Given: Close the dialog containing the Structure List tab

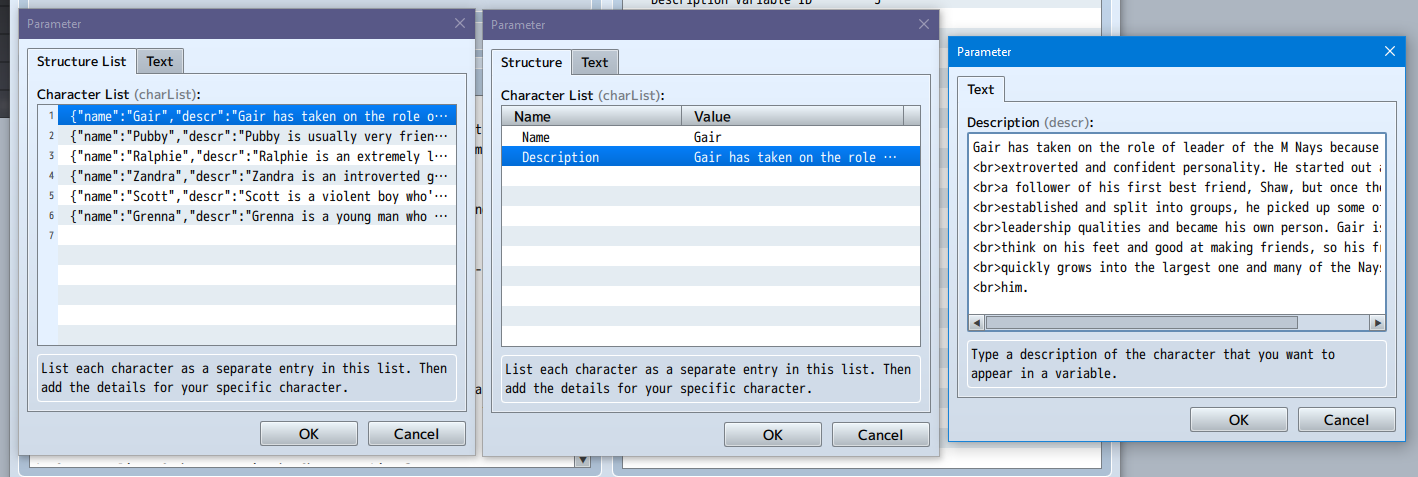Looking at the screenshot, I should coord(460,23).
